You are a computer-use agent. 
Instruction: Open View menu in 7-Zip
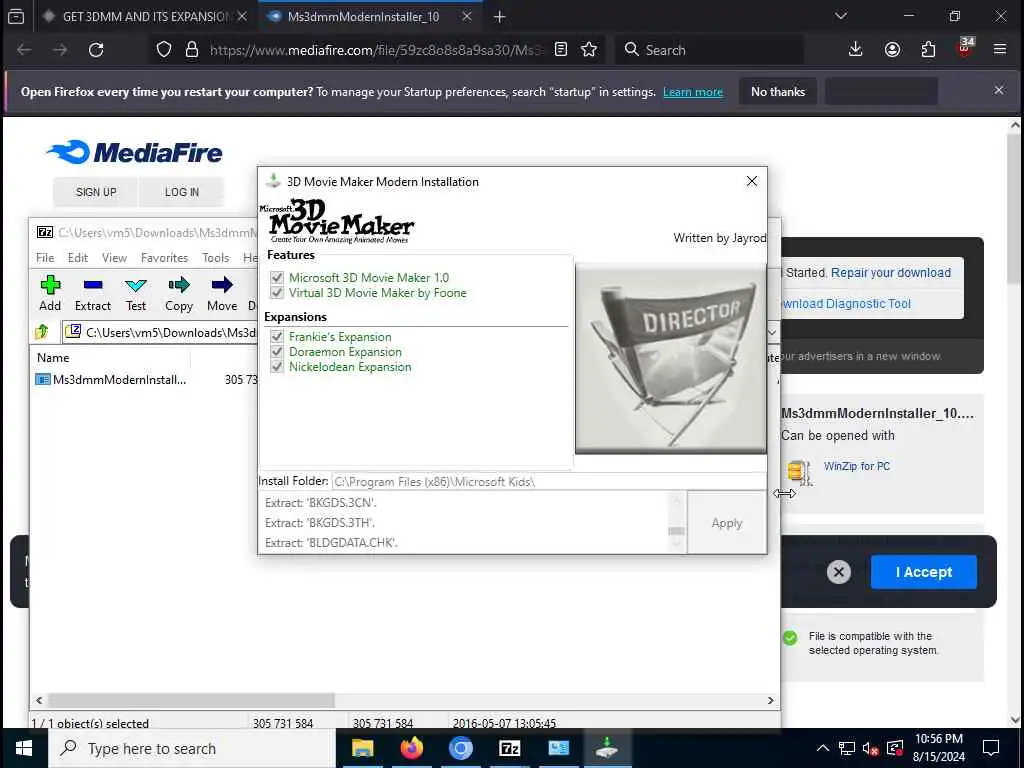point(114,258)
